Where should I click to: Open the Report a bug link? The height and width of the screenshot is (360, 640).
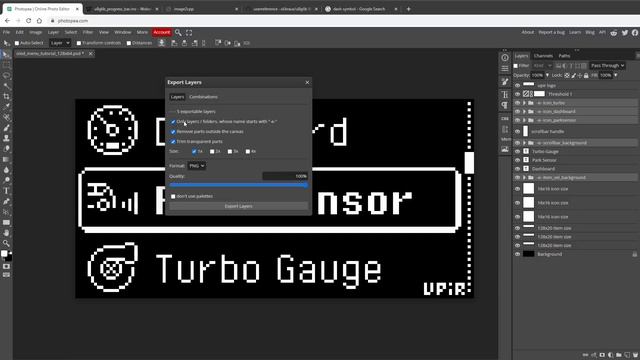coord(551,32)
